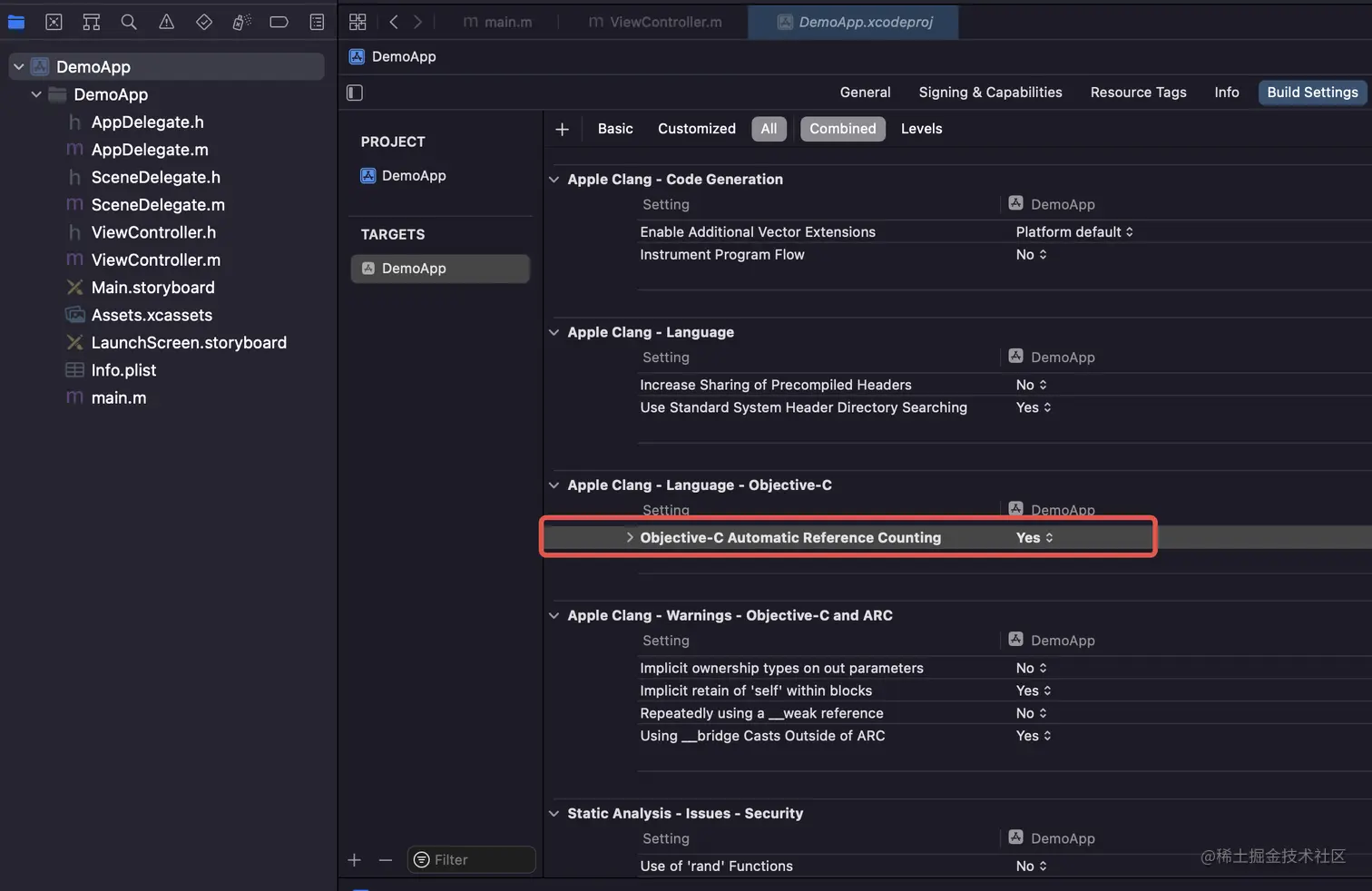Go forward with the right chevron

tap(417, 22)
